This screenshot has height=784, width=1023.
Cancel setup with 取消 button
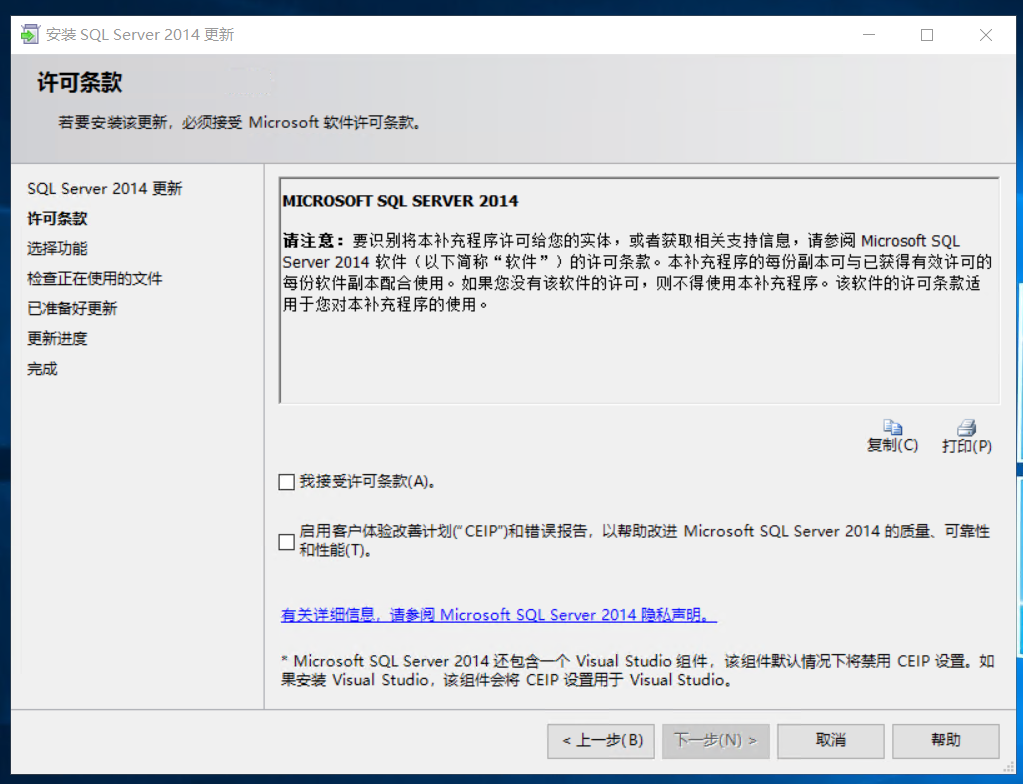(831, 740)
